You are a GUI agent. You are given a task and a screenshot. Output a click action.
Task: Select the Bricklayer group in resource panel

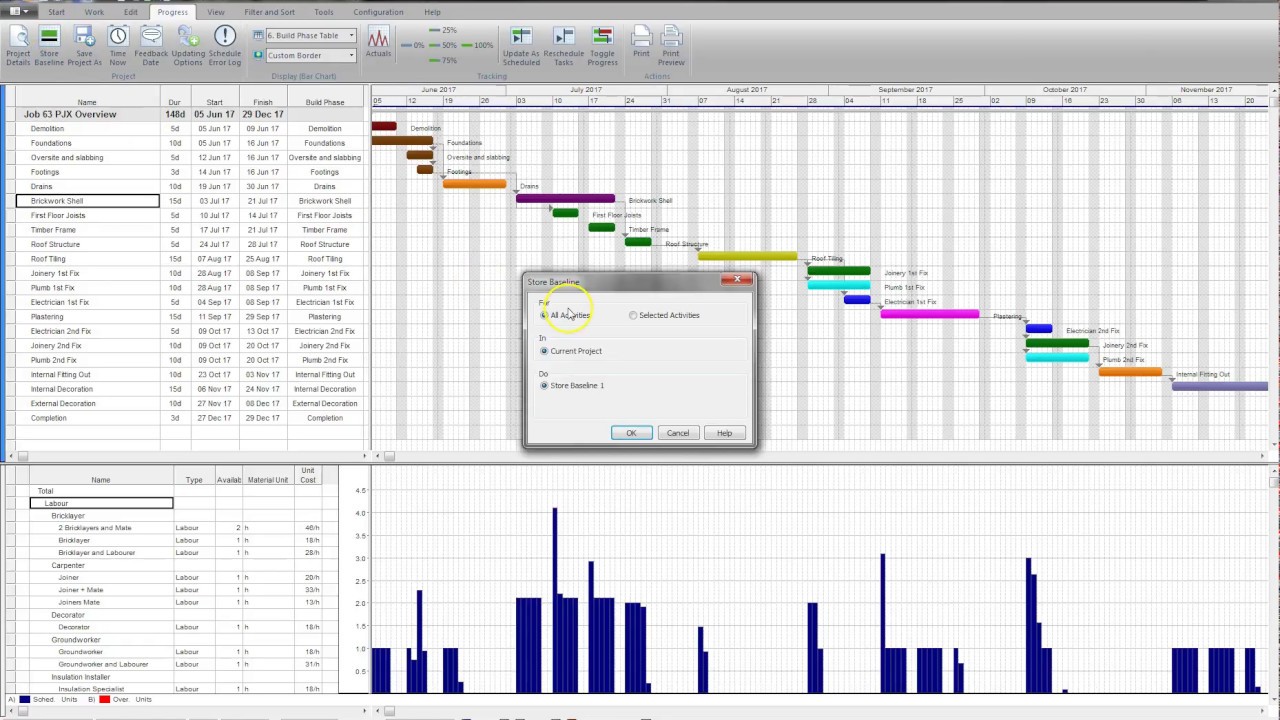68,516
